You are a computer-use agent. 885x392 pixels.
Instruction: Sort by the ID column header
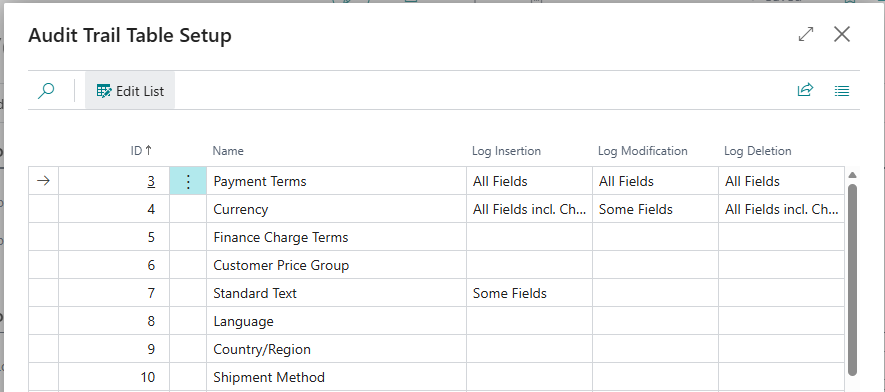141,151
